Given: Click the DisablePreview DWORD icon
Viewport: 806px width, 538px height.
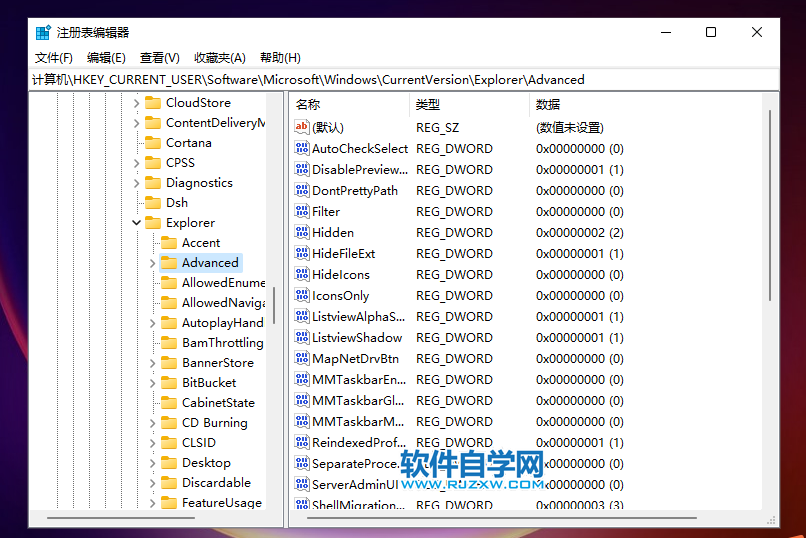Looking at the screenshot, I should [302, 170].
